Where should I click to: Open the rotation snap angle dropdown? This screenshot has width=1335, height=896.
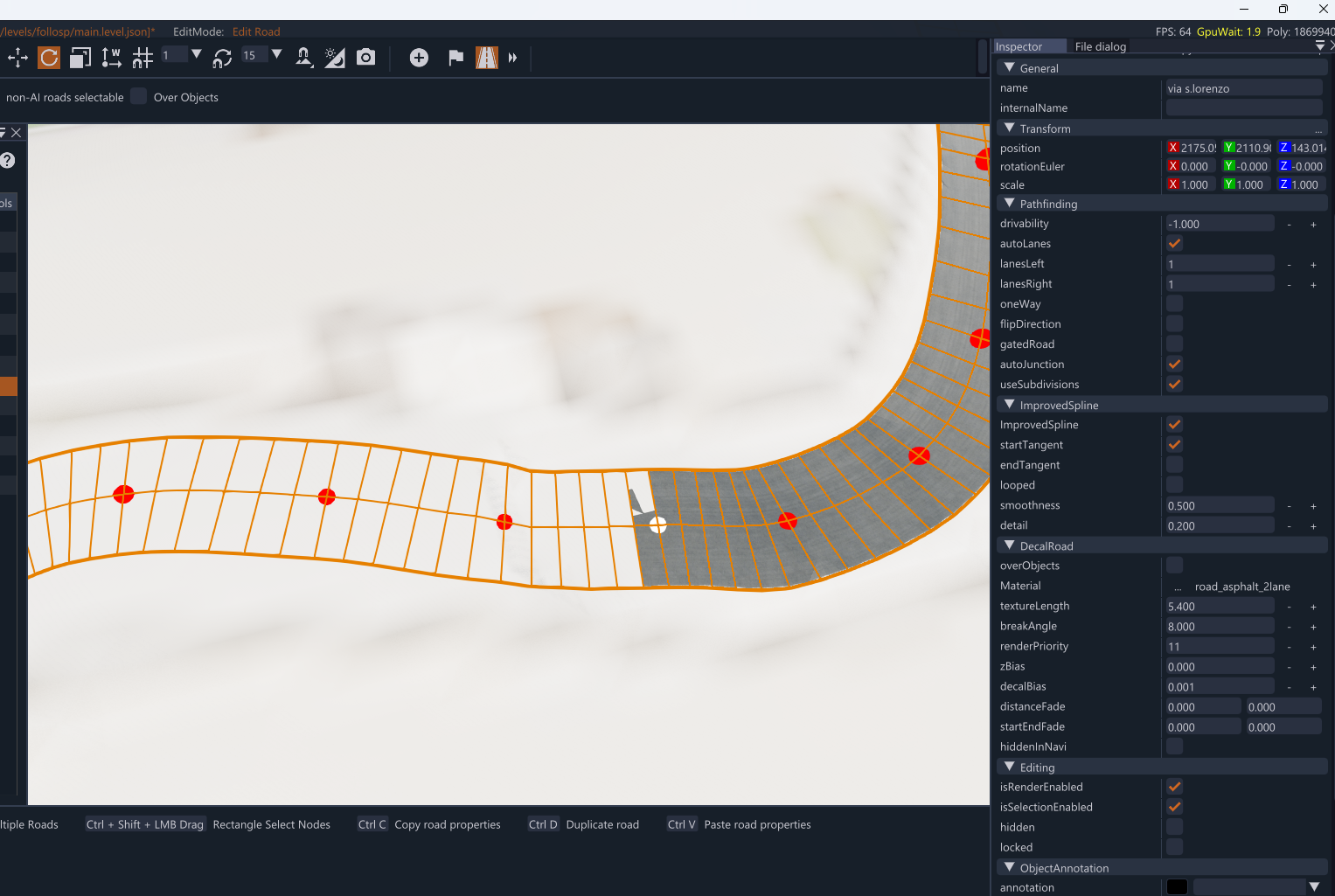[x=277, y=55]
